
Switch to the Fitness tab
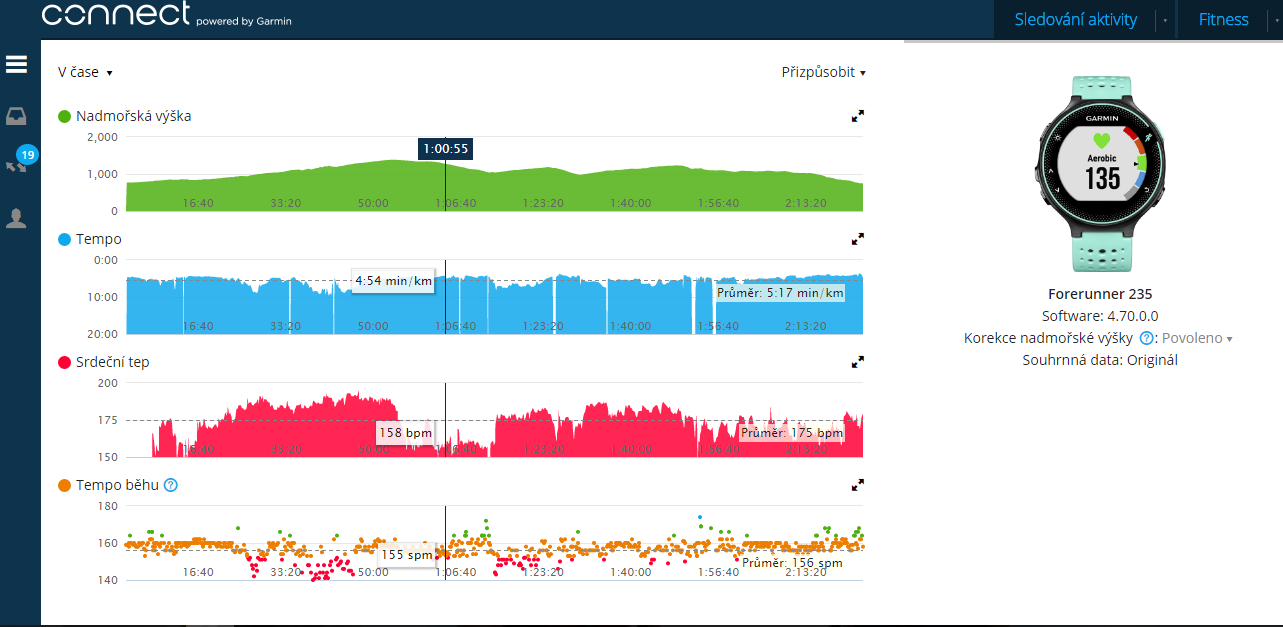point(1223,19)
